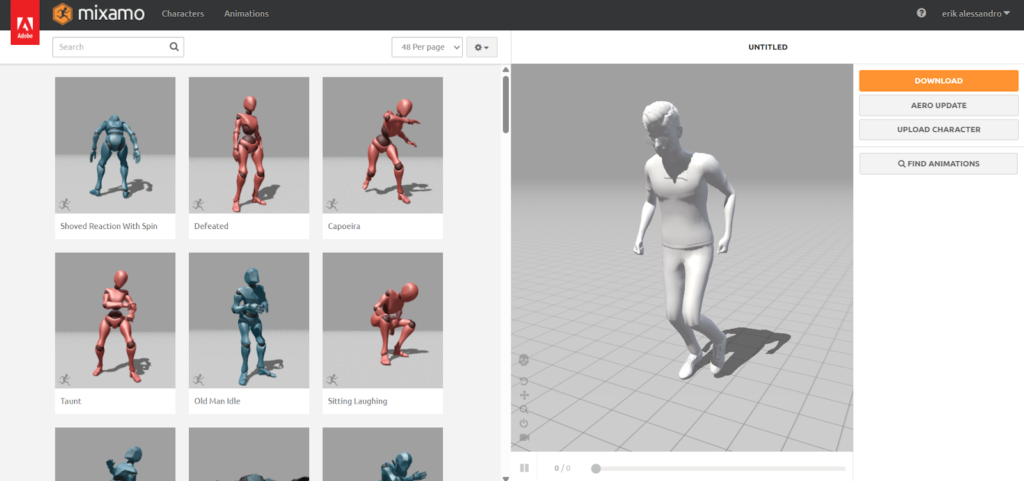Click running figure icon on Sitting Laughing
The width and height of the screenshot is (1024, 481).
coord(332,379)
